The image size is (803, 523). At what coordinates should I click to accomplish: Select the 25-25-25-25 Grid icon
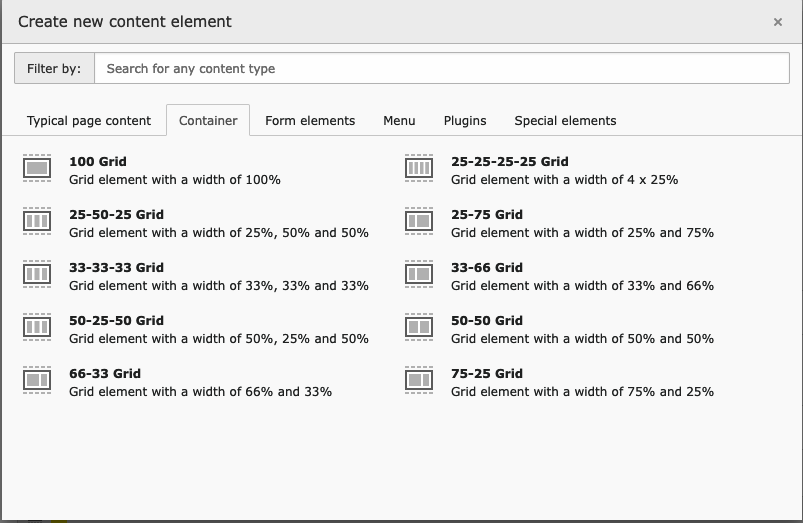point(419,168)
